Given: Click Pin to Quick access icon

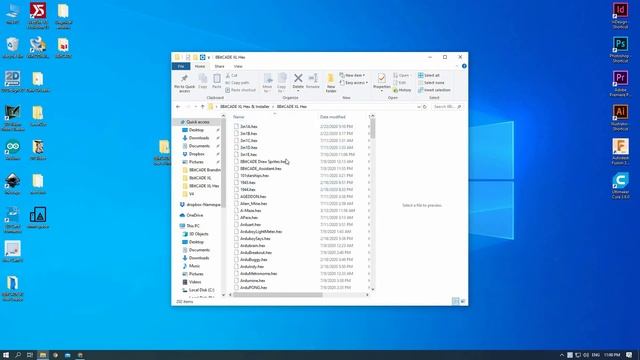Looking at the screenshot, I should 184,78.
